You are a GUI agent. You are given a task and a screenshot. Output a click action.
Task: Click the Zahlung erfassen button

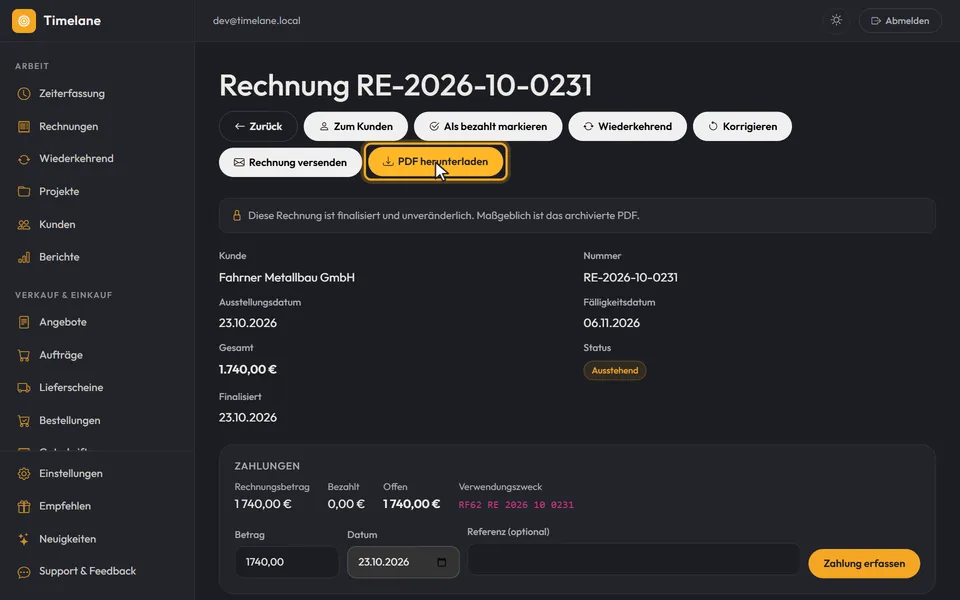tap(864, 563)
